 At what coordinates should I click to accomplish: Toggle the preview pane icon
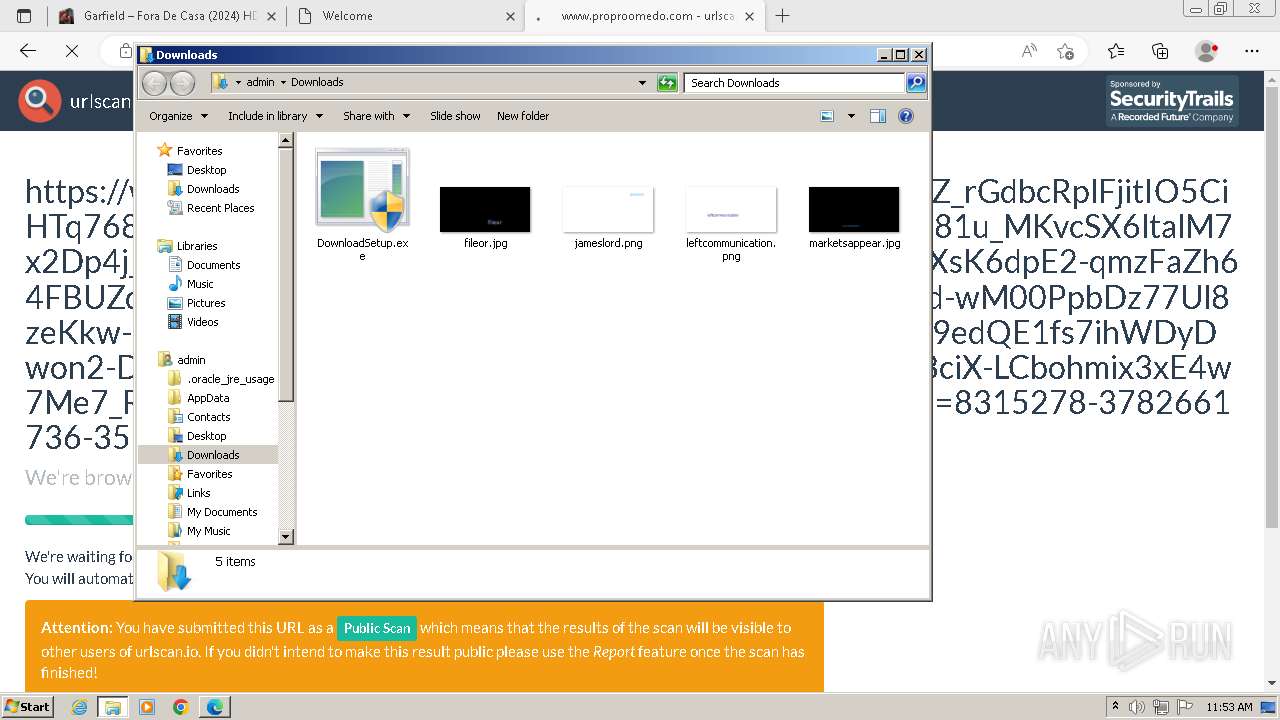coord(878,116)
